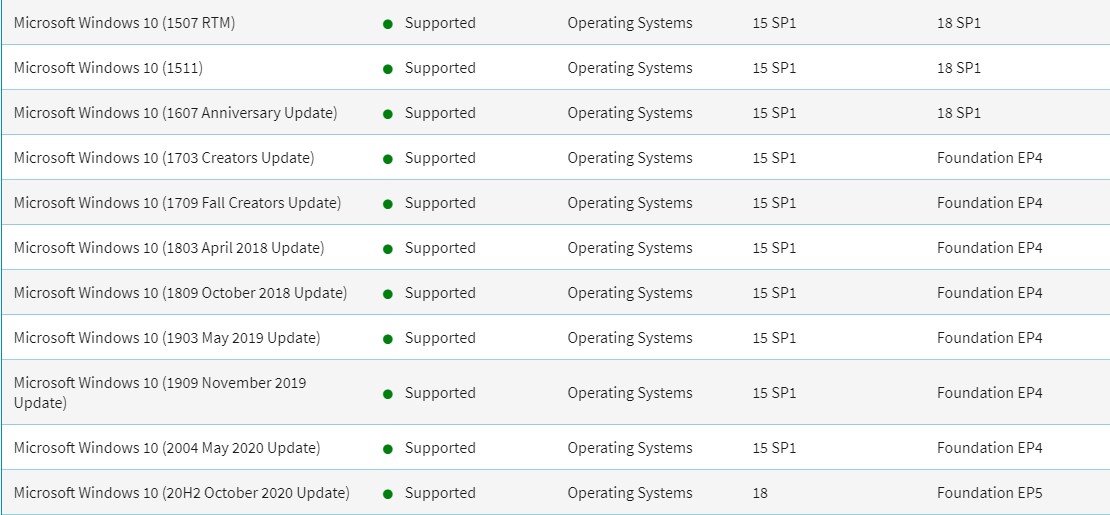
Task: Click Foundation EP4 in 1703 Creators row
Action: tap(990, 158)
